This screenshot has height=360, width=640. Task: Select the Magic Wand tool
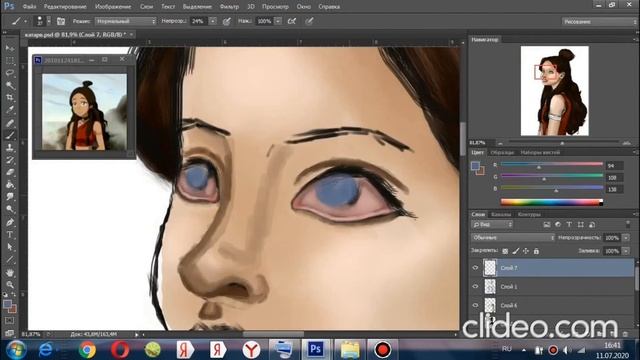point(10,85)
